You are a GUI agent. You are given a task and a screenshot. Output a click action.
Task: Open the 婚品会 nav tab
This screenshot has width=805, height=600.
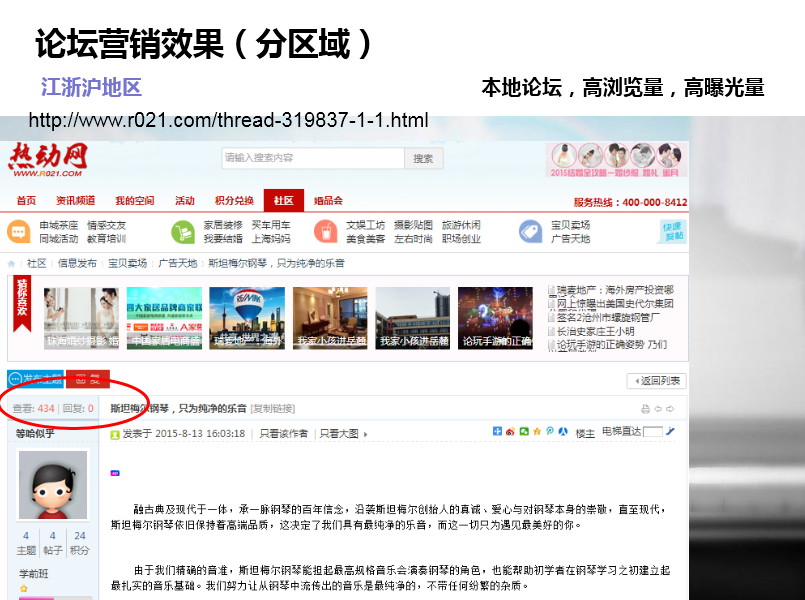[x=328, y=201]
